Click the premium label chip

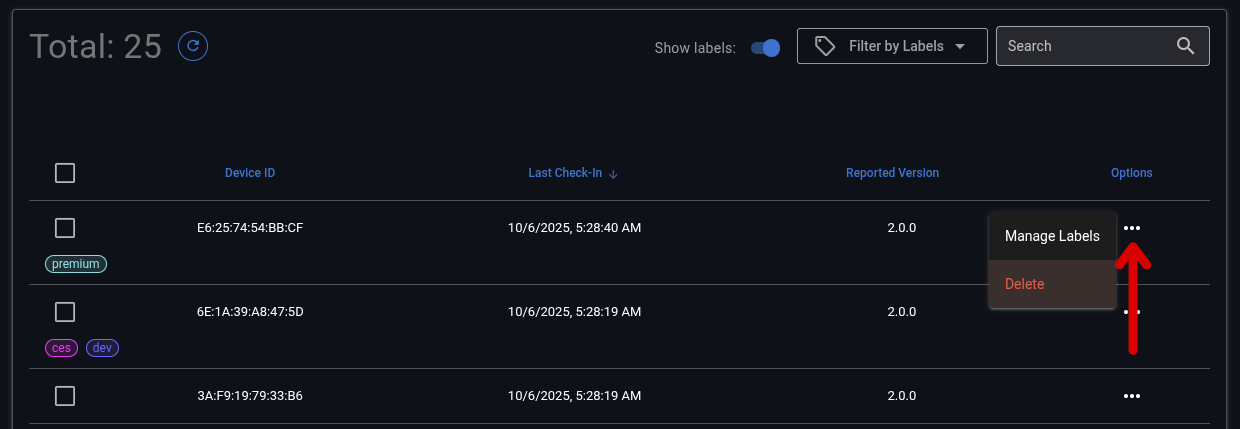(x=76, y=264)
